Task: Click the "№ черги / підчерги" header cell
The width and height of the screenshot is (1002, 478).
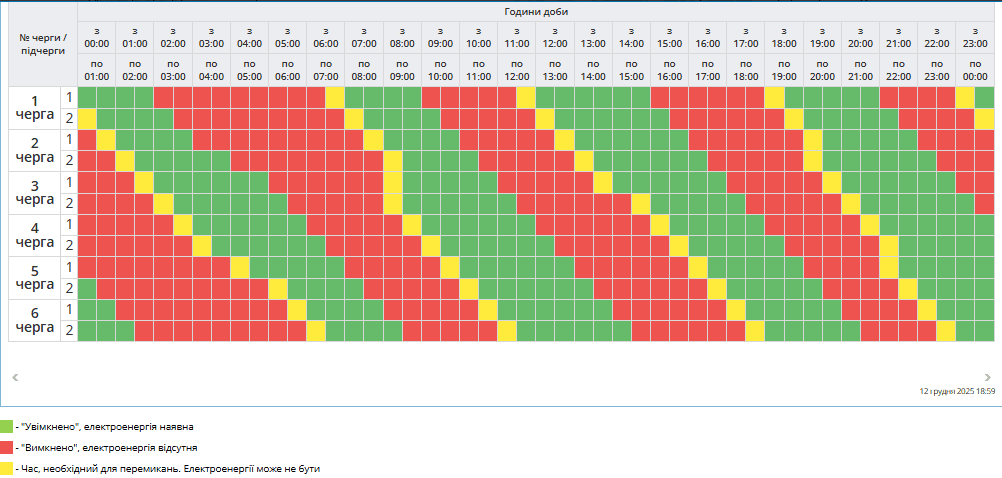Action: point(43,43)
